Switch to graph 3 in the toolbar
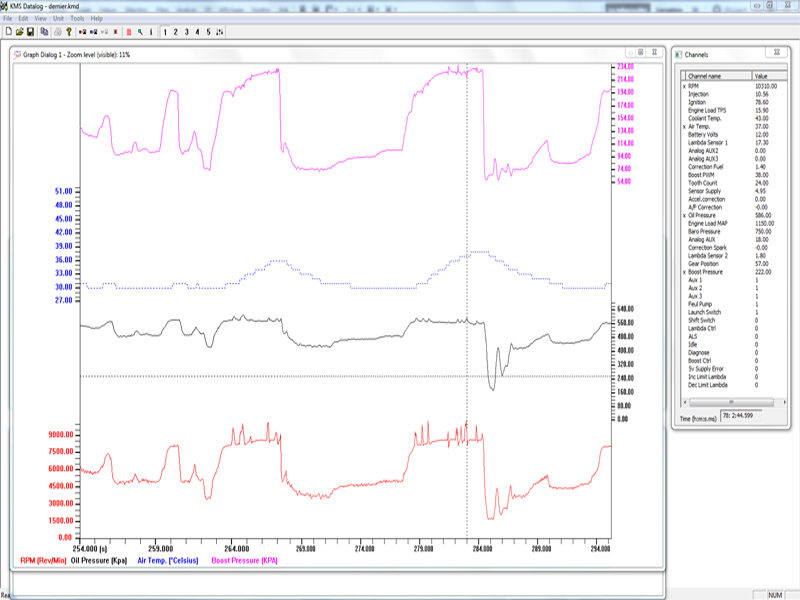 187,32
